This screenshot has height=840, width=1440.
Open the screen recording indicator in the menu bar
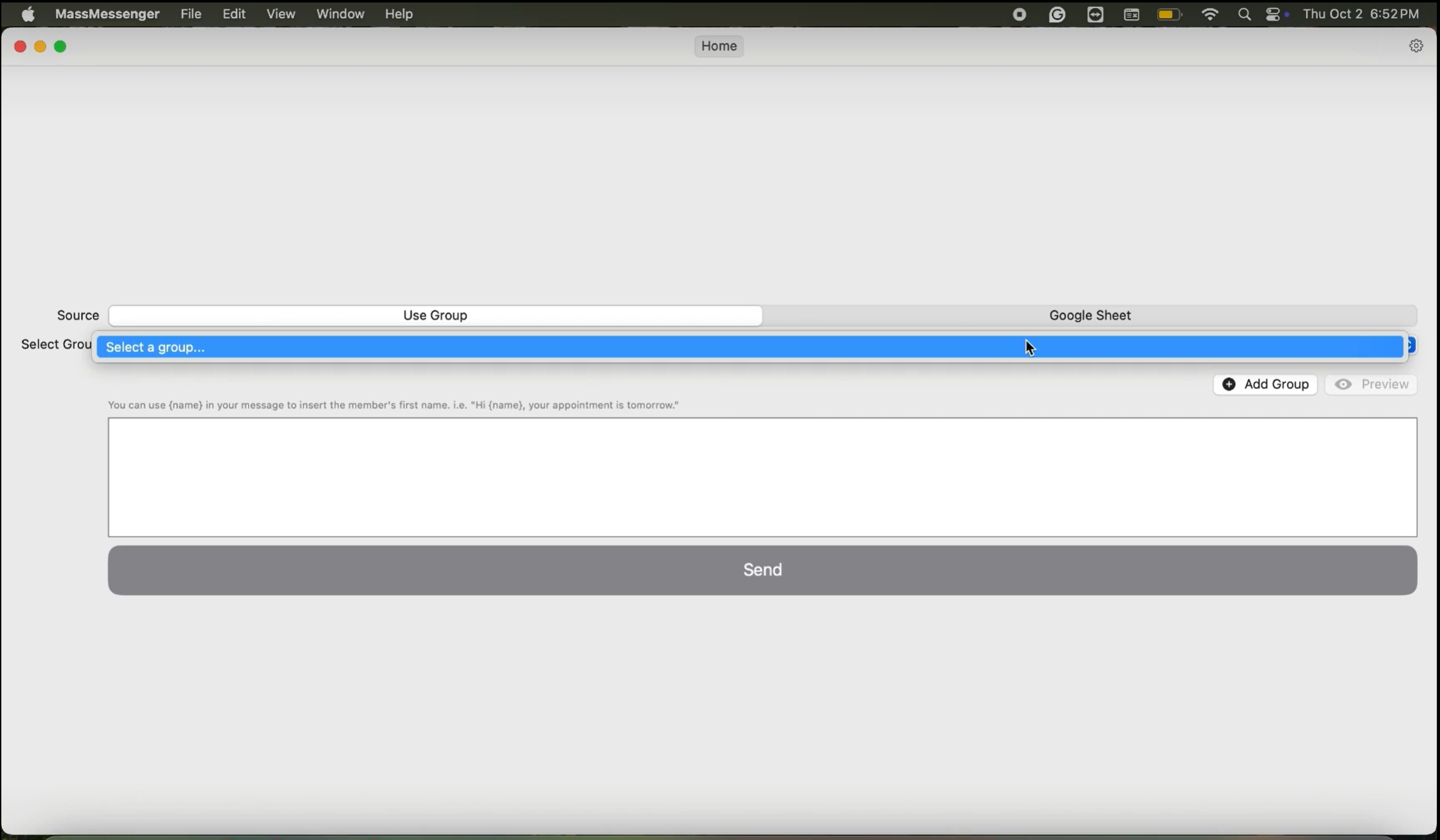tap(1019, 14)
